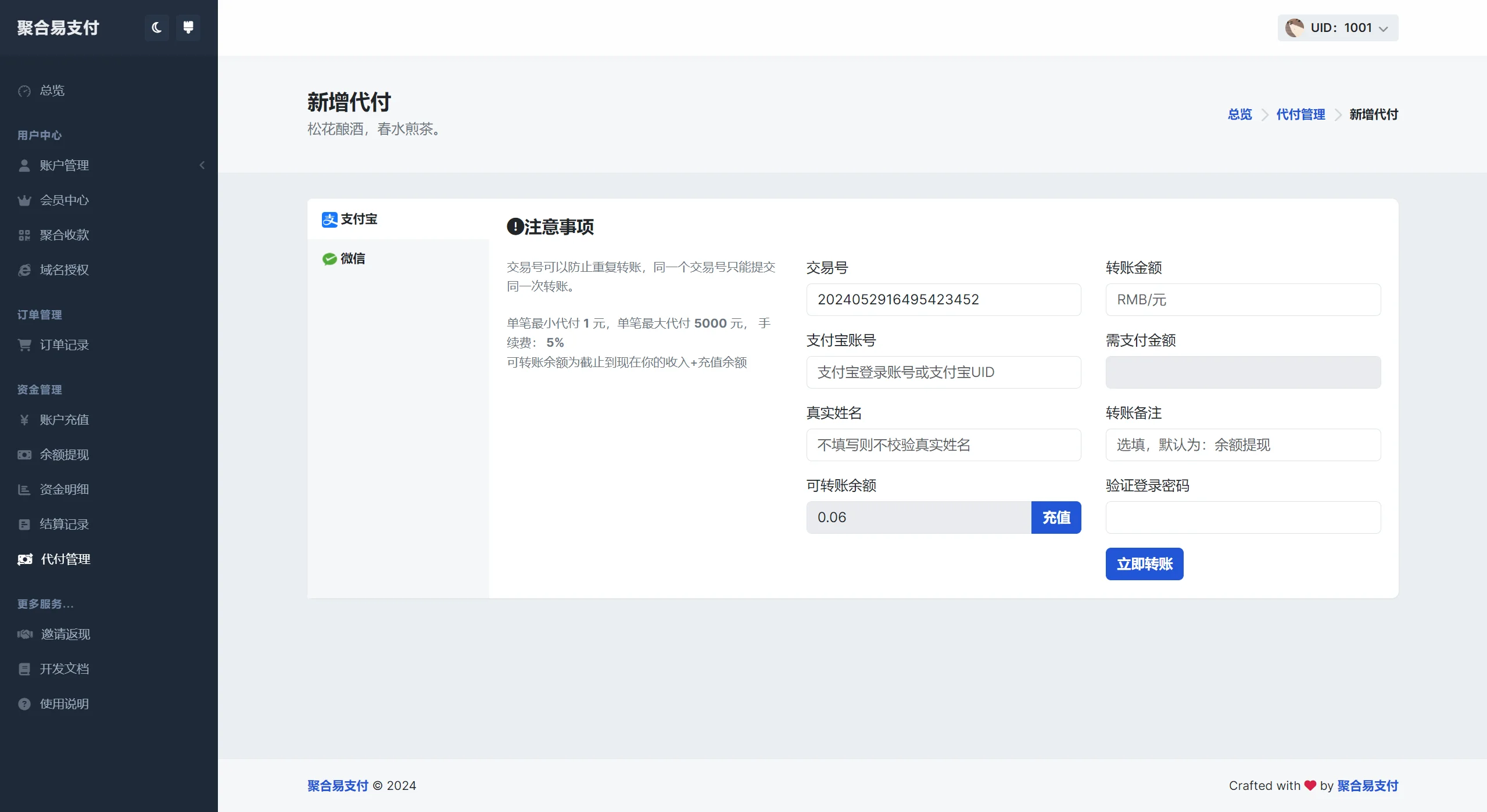Click the 代付管理 breadcrumb link
1487x812 pixels.
[1300, 114]
